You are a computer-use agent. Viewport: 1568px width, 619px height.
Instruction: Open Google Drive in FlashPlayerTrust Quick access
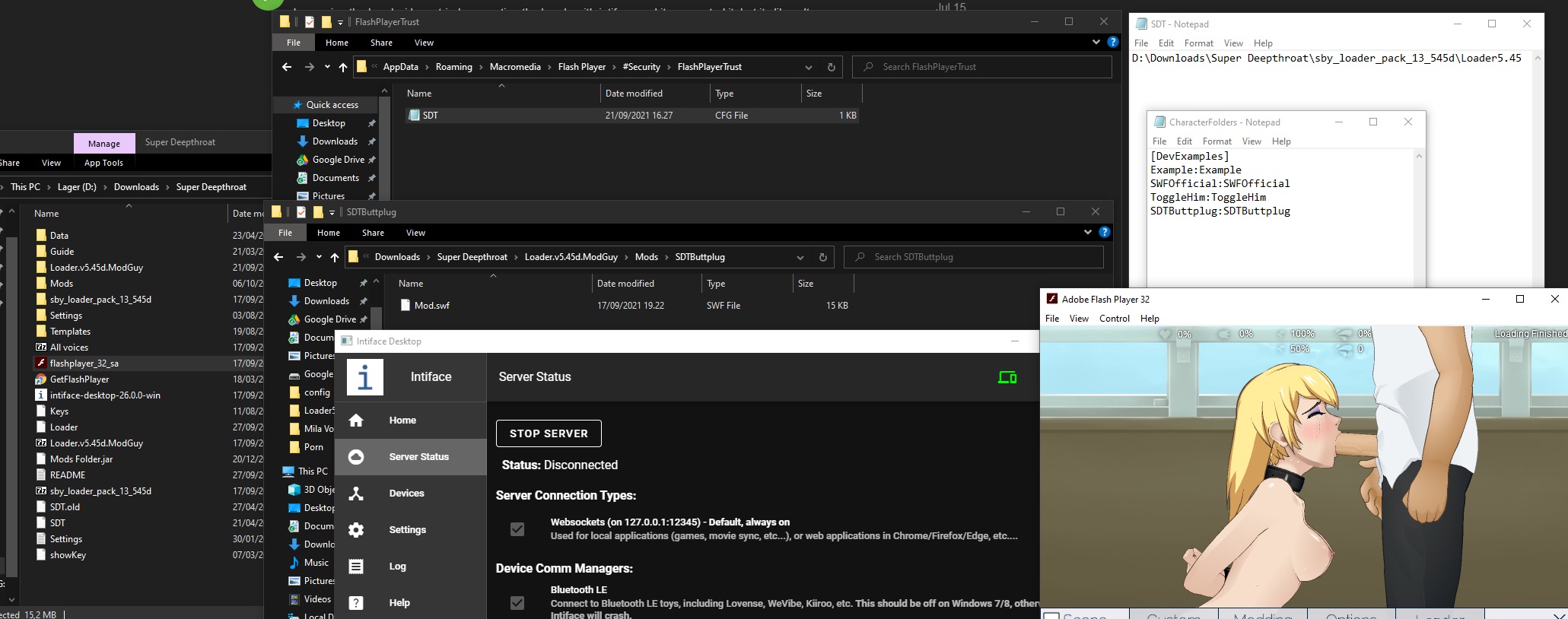pos(338,160)
